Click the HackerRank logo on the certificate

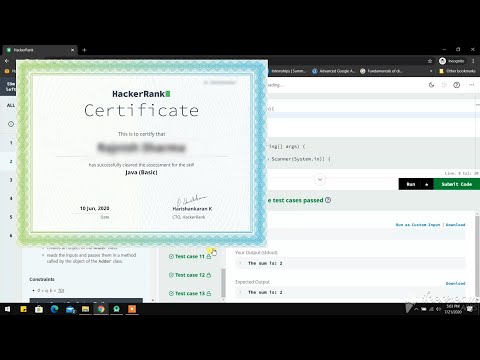(x=141, y=94)
